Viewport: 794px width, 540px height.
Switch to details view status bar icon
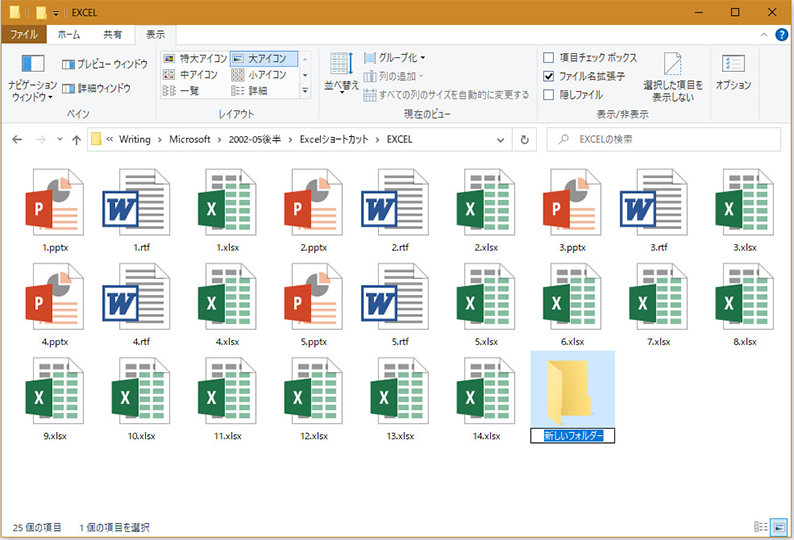[761, 527]
